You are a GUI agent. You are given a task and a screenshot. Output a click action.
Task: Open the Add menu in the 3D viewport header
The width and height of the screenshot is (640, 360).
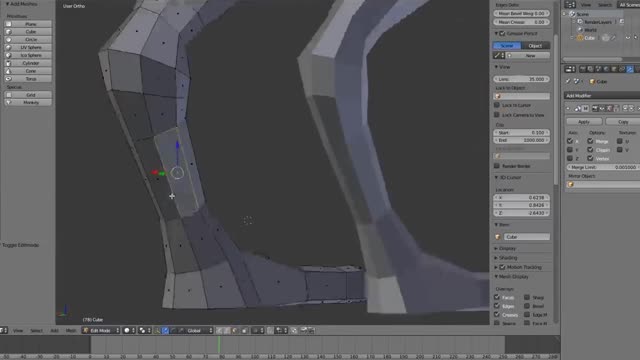pos(54,331)
